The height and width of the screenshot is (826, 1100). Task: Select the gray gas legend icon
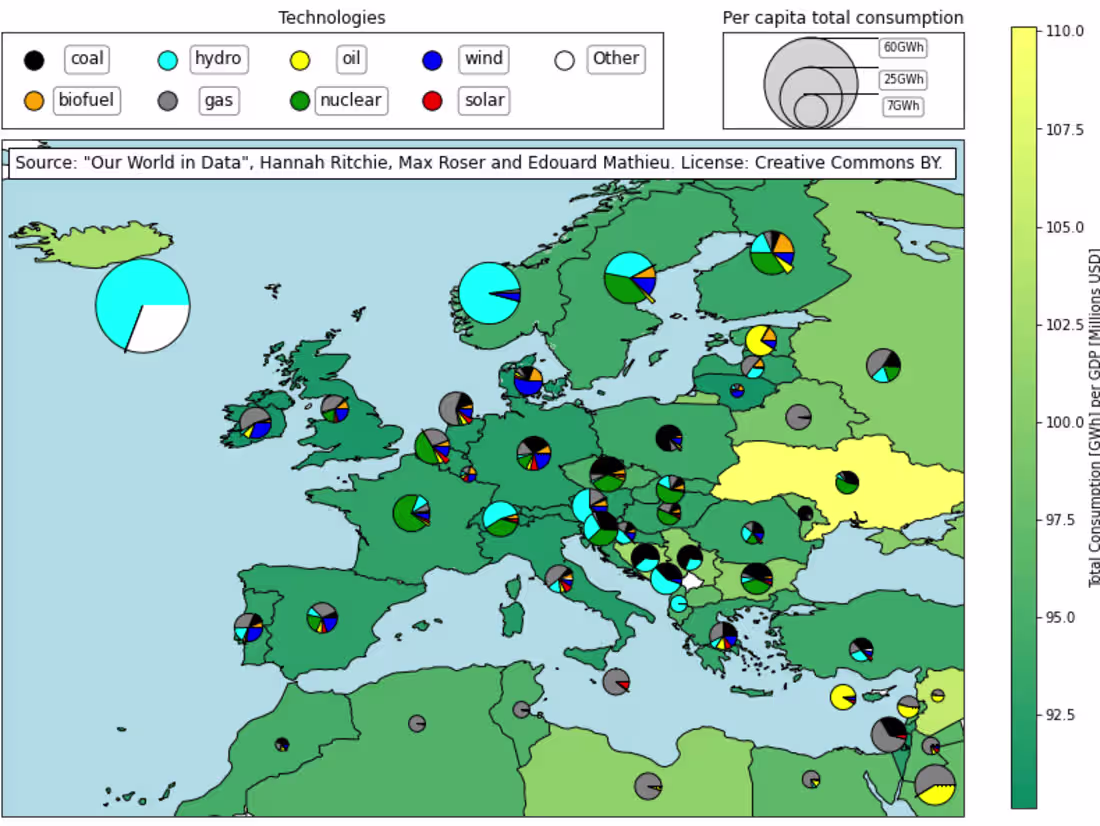(167, 100)
